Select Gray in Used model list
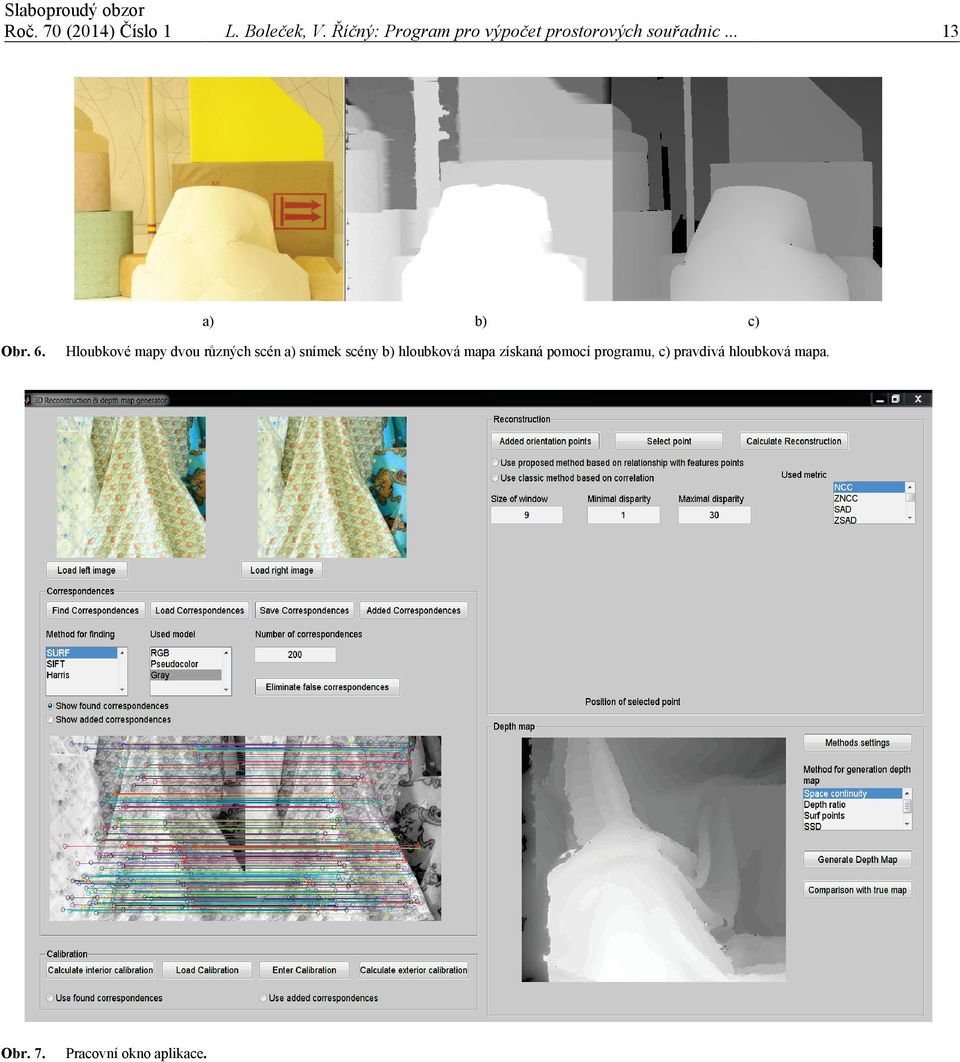Screen dimensions: 960x1062 coord(186,675)
